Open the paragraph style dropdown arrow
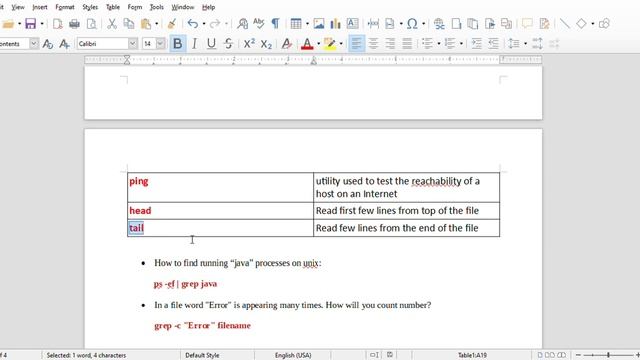This screenshot has height=360, width=640. (34, 44)
